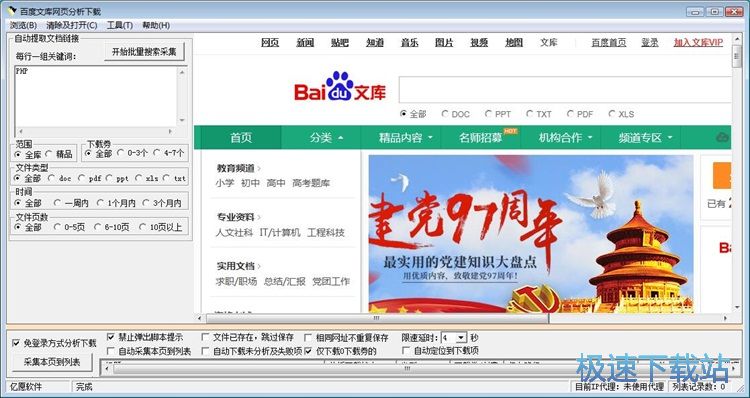The image size is (750, 398).
Task: Expand 机构合作 dropdown menu
Action: tap(590, 138)
